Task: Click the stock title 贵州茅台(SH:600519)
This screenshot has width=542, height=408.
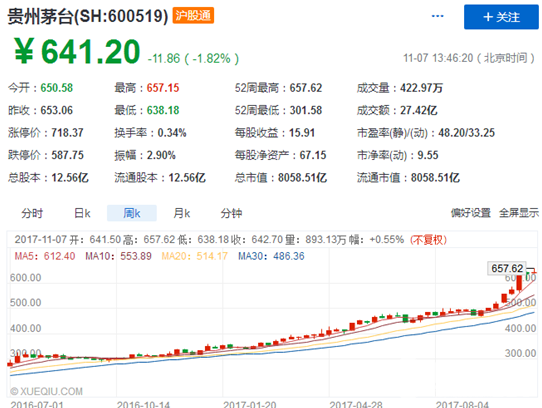Action: [88, 16]
